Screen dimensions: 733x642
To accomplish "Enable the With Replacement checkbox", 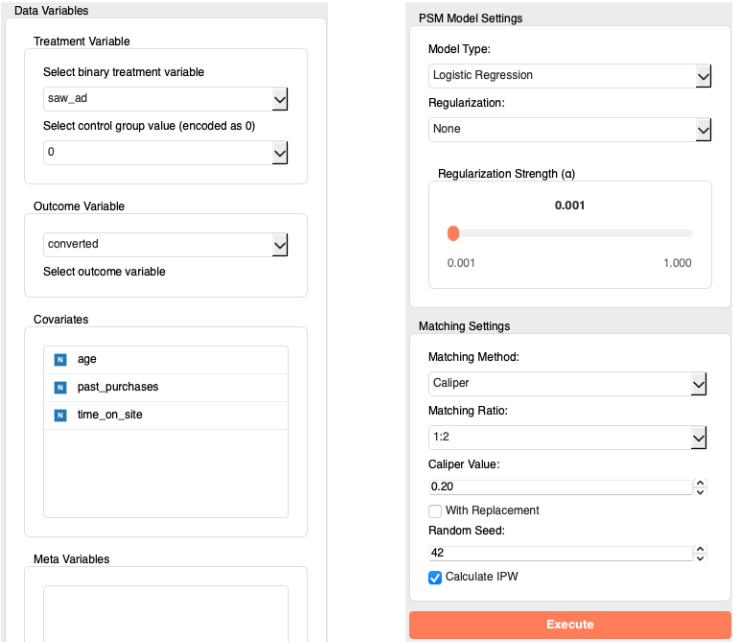I will [435, 511].
